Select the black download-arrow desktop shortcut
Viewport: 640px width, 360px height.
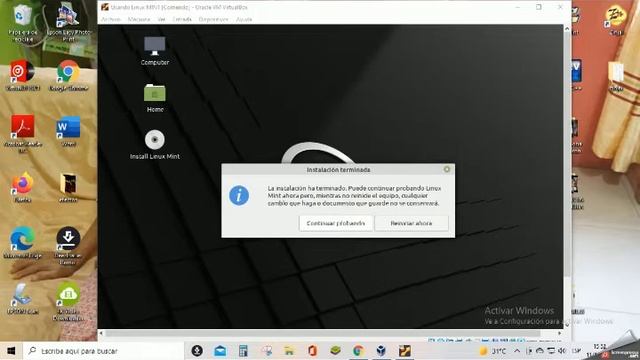point(68,245)
